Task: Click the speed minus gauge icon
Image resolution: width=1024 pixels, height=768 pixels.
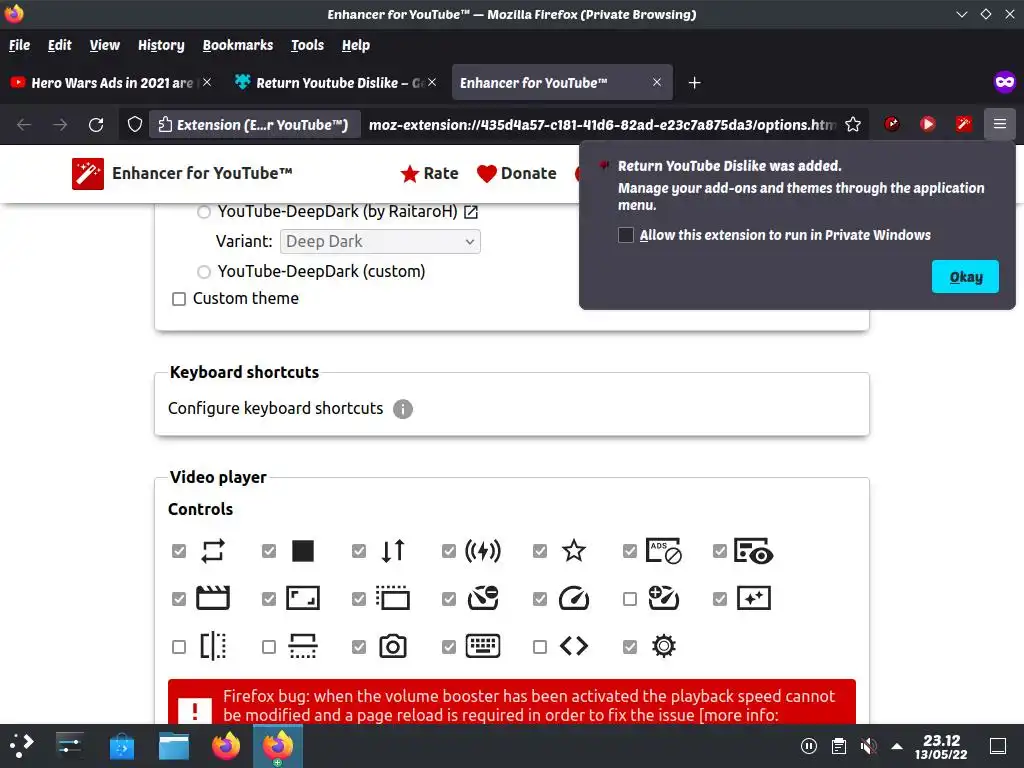Action: point(483,598)
